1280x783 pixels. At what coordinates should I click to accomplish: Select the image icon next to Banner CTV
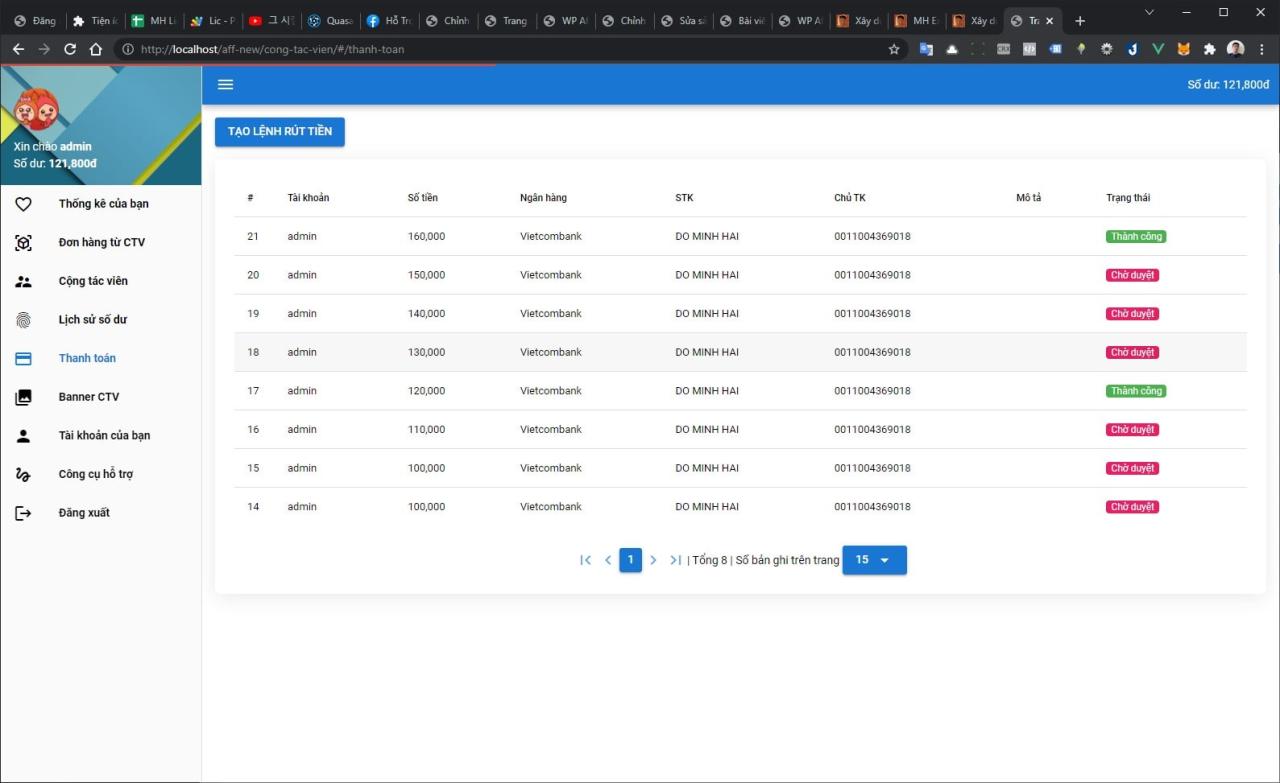pos(23,396)
